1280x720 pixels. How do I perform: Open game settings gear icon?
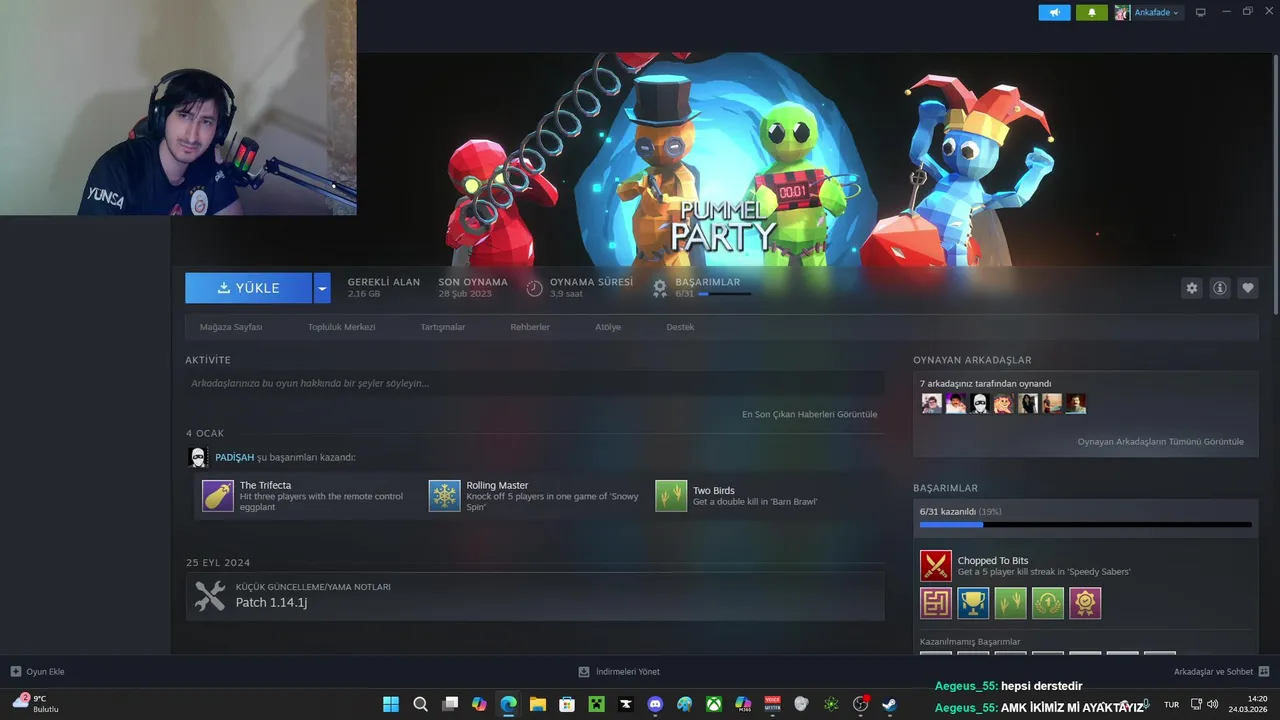1192,288
